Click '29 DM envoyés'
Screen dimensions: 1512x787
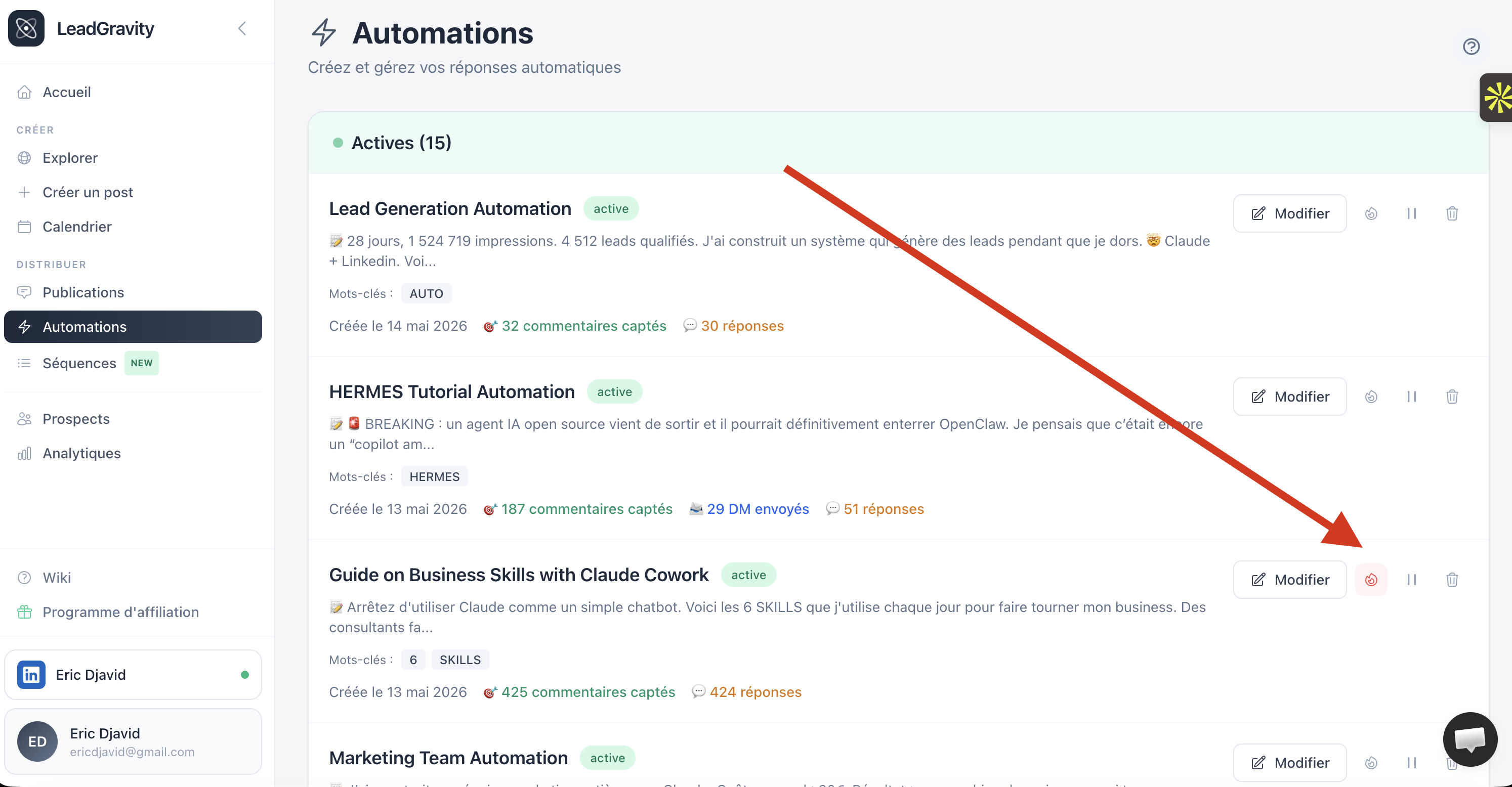pos(749,509)
